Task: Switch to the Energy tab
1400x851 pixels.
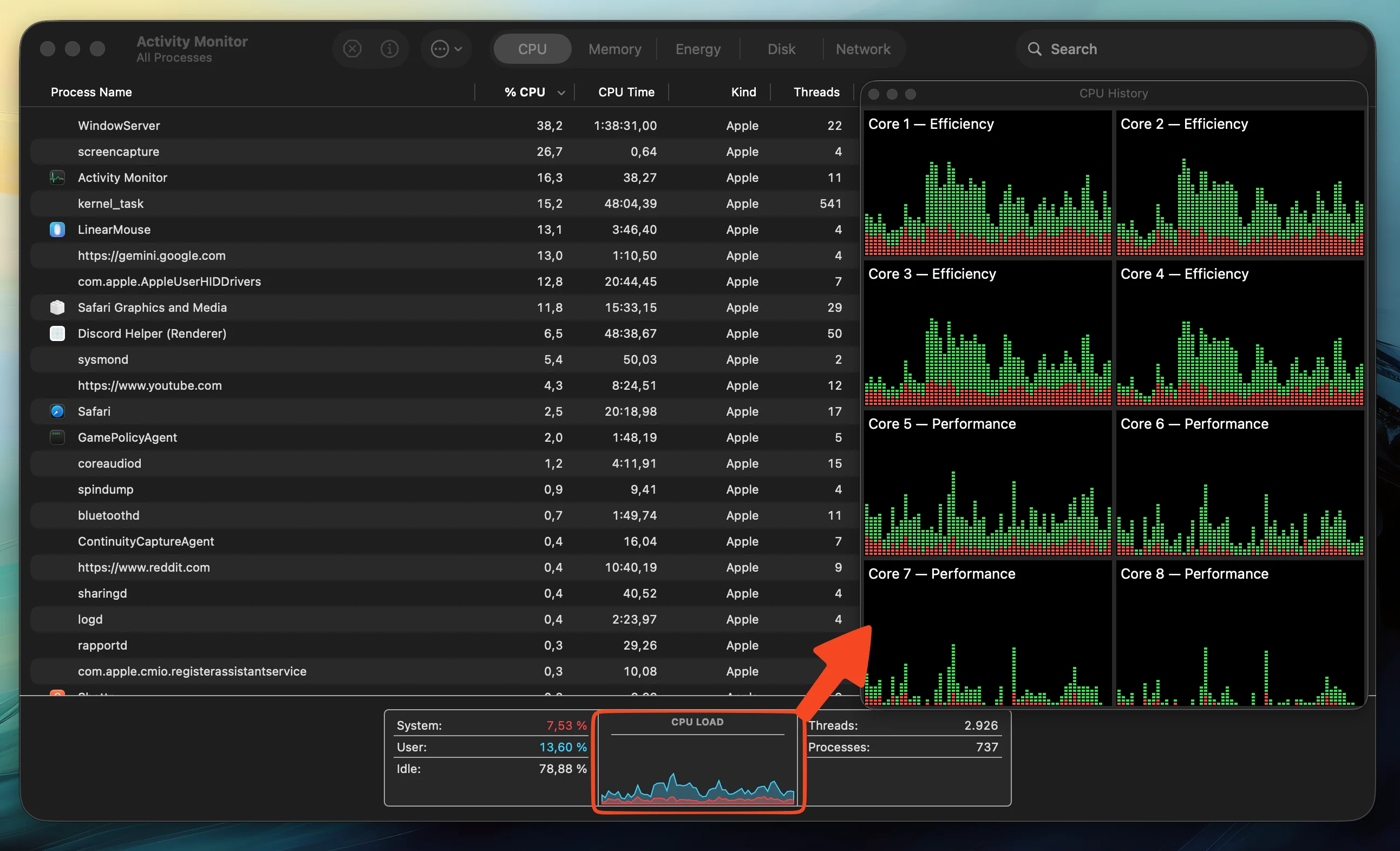Action: point(698,49)
